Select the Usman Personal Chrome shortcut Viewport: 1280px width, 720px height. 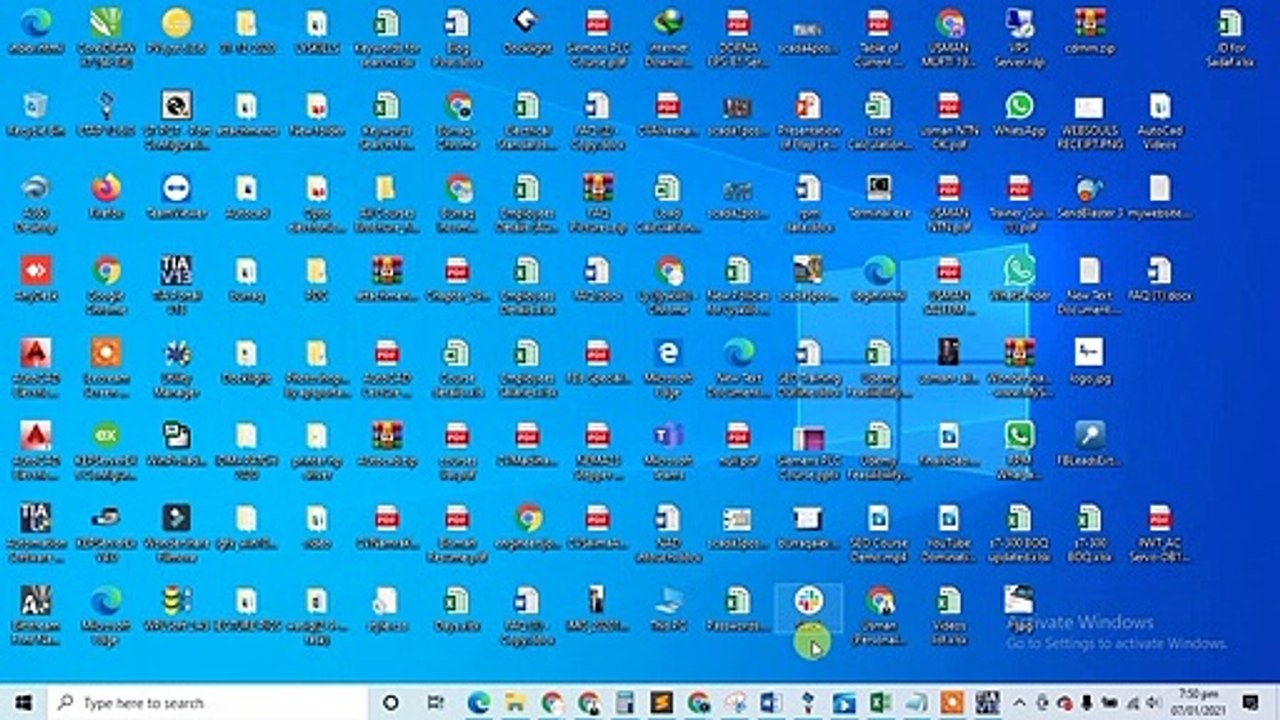click(880, 614)
